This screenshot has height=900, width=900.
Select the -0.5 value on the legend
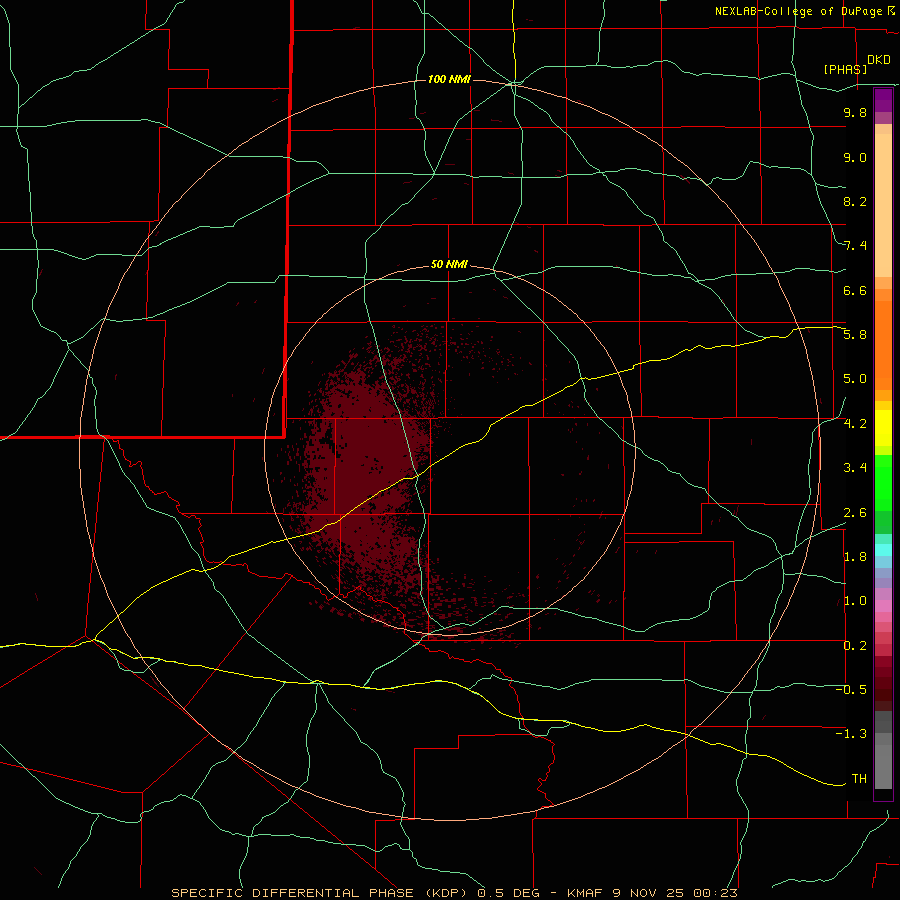click(851, 690)
